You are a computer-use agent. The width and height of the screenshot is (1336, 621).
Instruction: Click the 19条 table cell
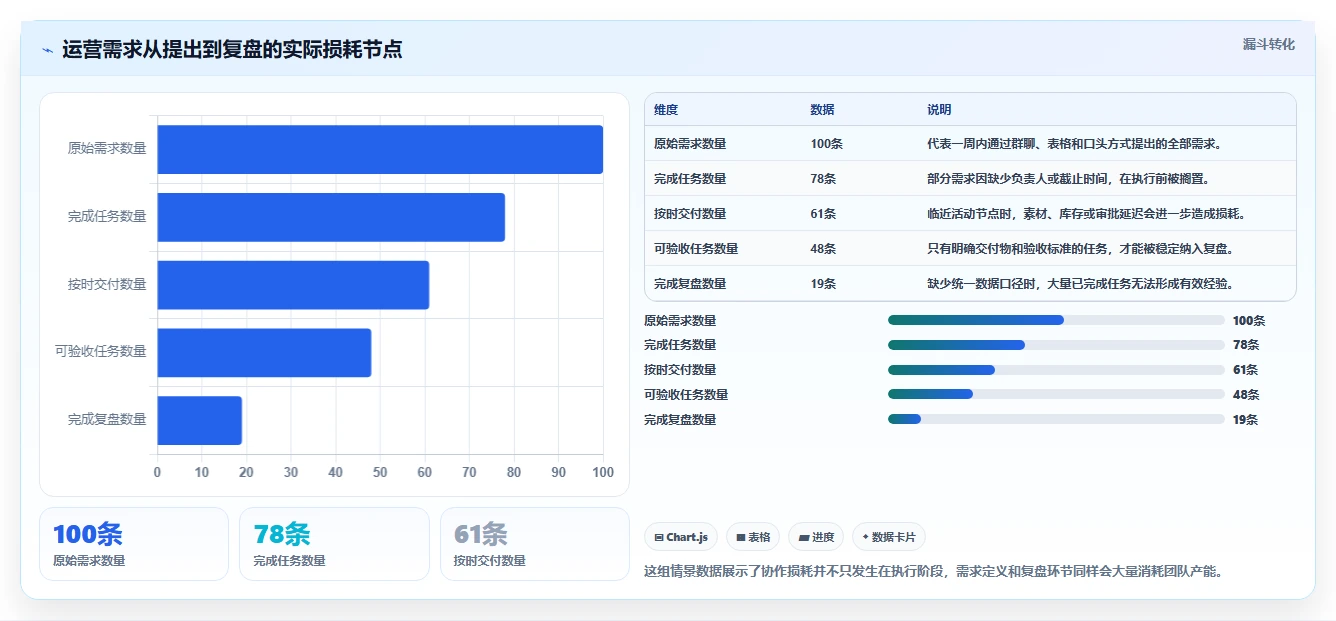tap(823, 284)
